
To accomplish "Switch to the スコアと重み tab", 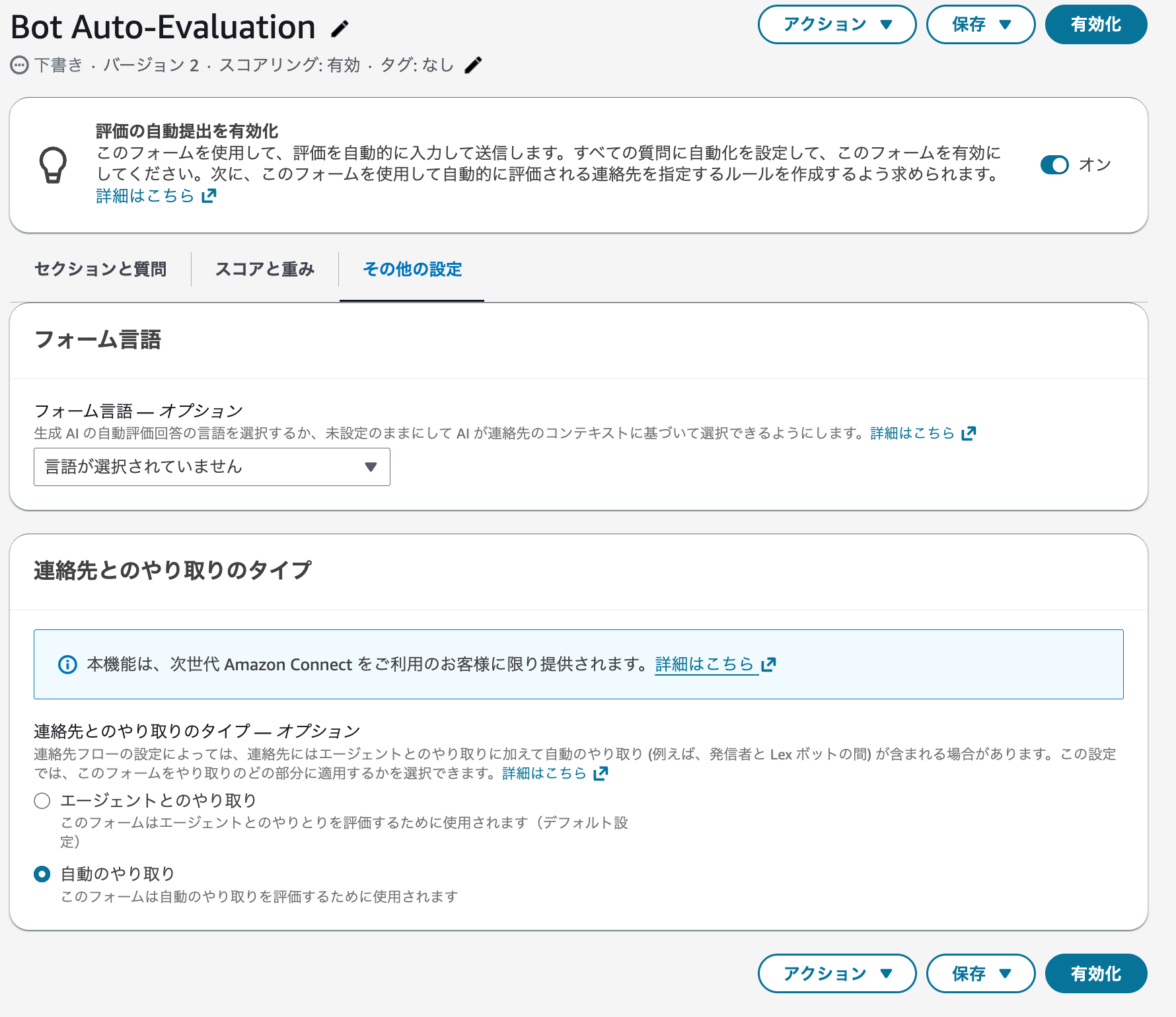I will pos(265,269).
